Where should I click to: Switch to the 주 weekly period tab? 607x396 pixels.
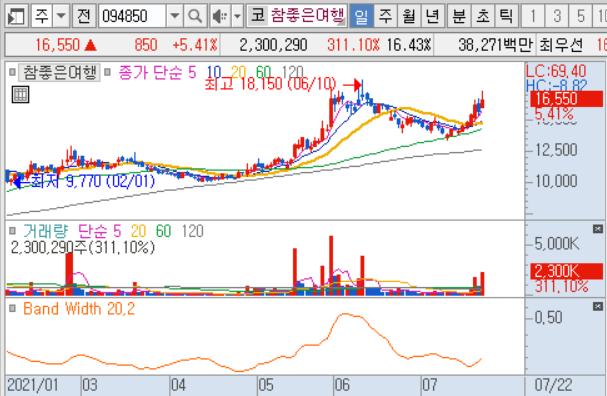(x=385, y=16)
